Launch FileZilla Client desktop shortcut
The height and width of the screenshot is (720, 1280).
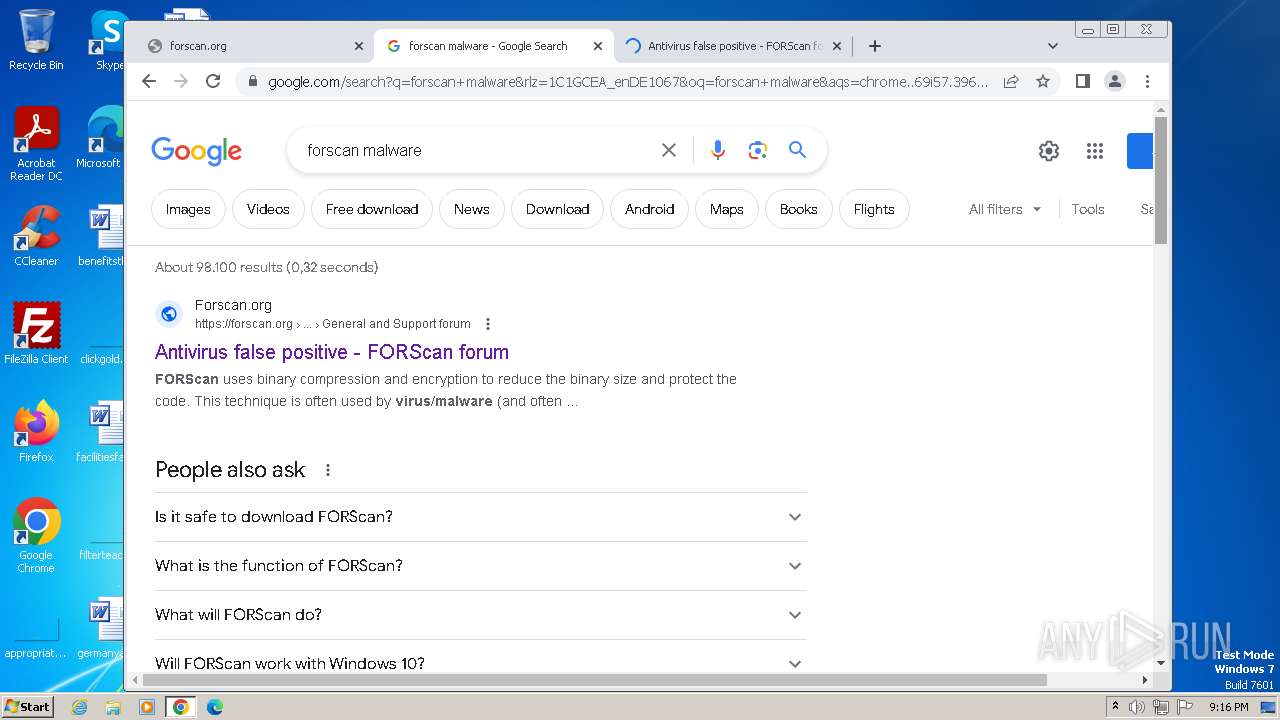36,334
